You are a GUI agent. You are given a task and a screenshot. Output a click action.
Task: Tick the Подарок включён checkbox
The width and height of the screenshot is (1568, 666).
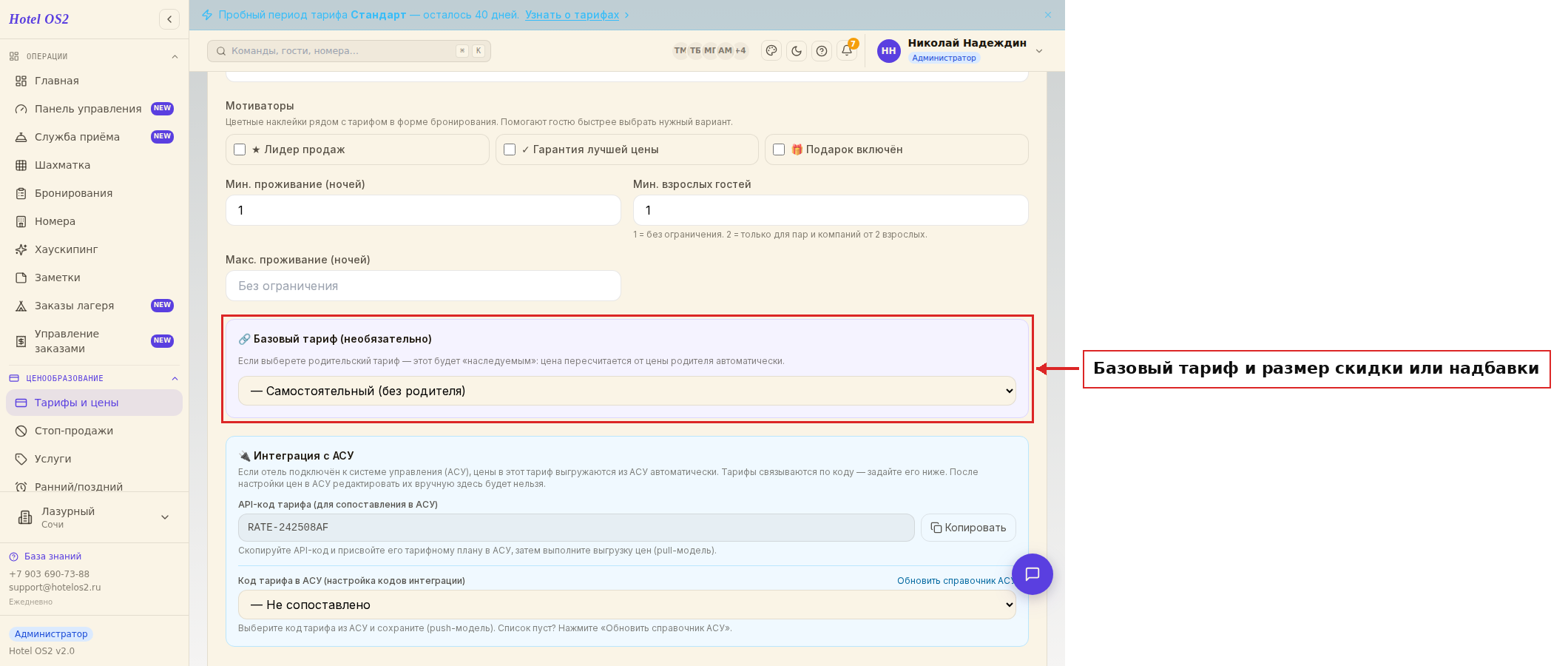pyautogui.click(x=779, y=149)
